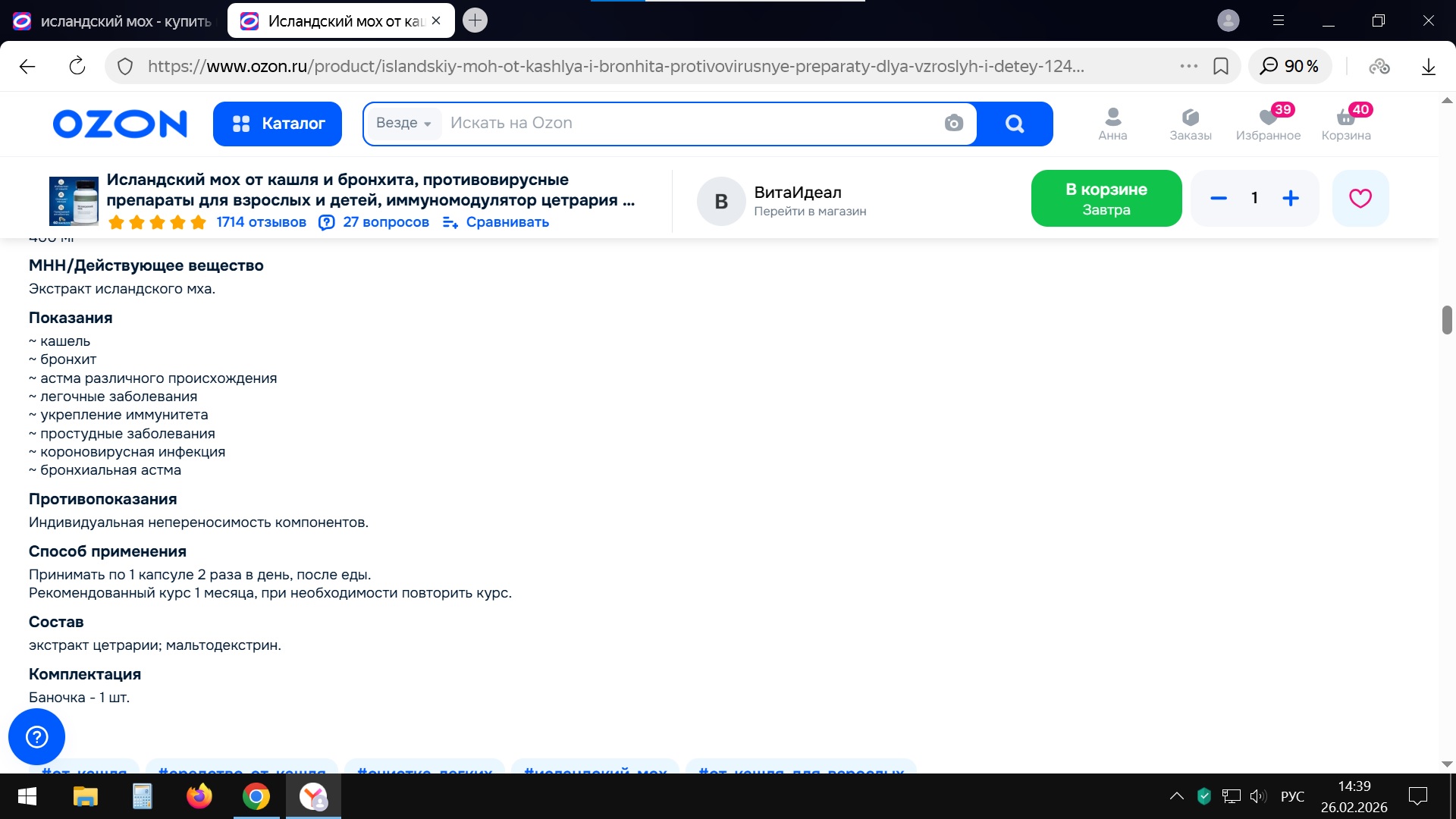
Task: Reload the page with refresh icon
Action: pos(77,67)
